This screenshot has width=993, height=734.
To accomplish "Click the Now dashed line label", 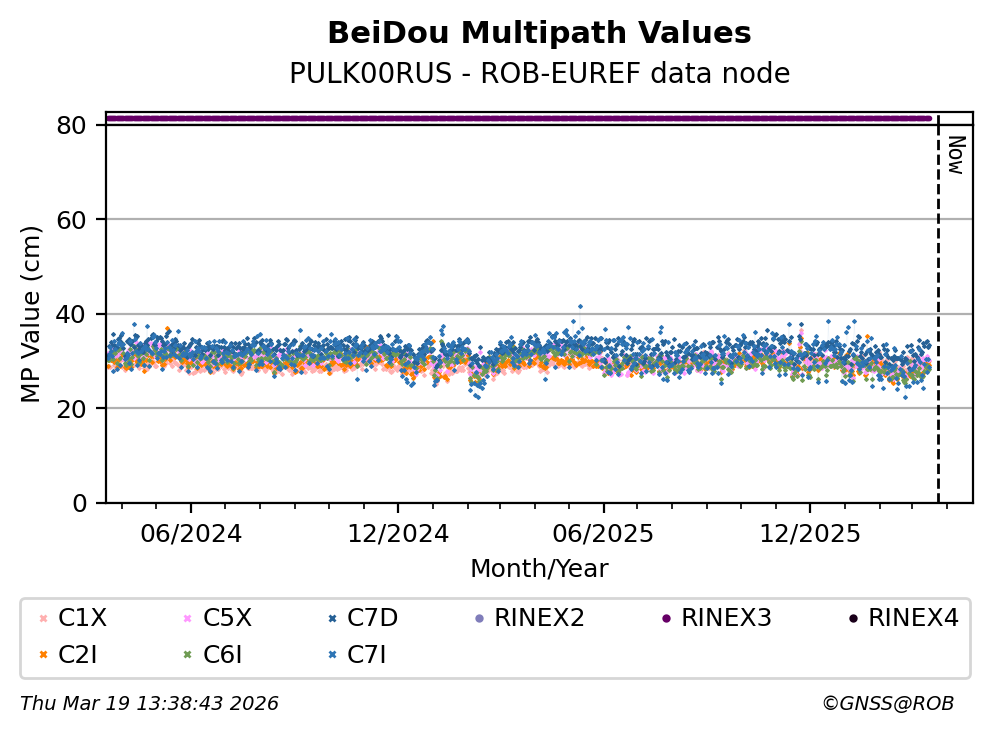I will coord(955,156).
